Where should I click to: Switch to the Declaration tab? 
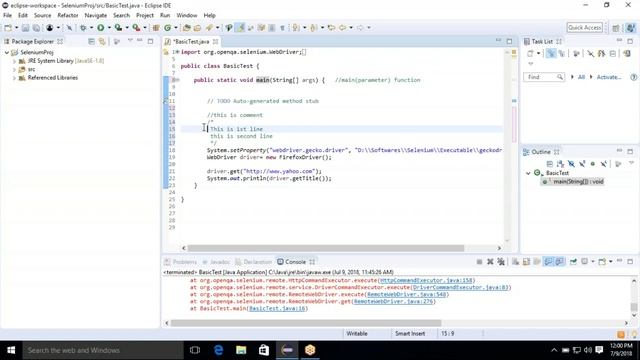click(x=253, y=262)
